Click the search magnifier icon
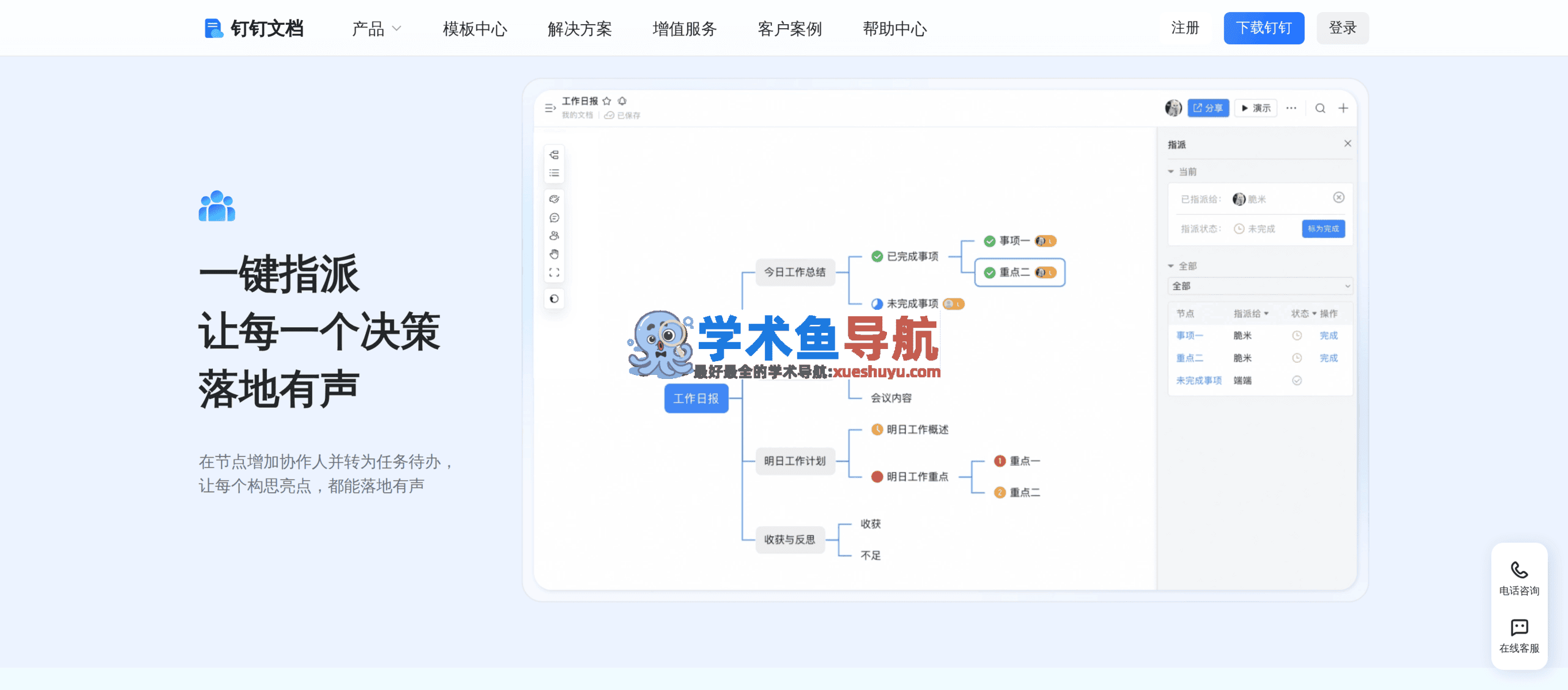This screenshot has height=690, width=1568. click(1320, 108)
